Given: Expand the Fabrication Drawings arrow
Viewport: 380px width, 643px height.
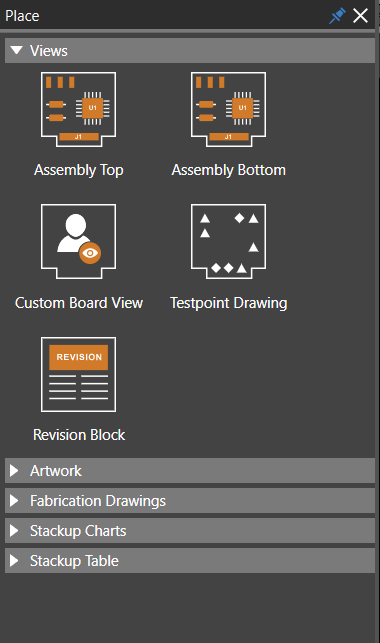Looking at the screenshot, I should pos(14,500).
